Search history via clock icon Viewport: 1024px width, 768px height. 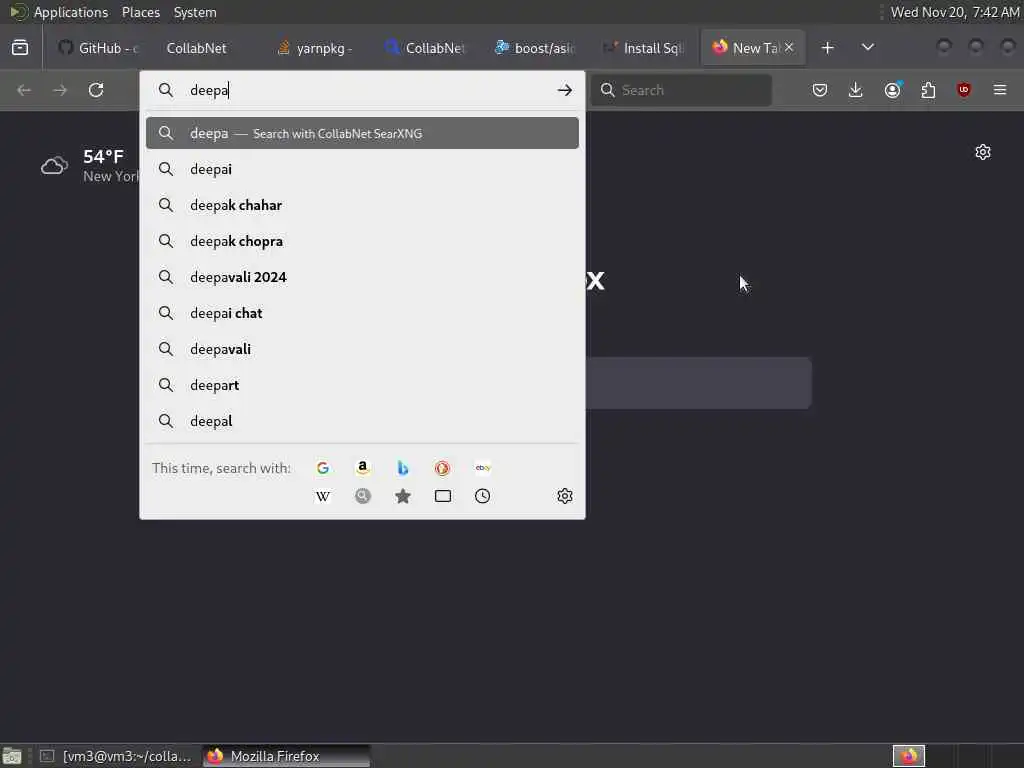(483, 496)
